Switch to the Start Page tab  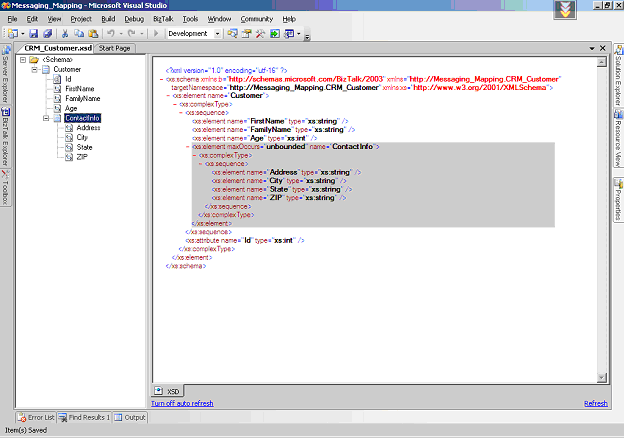pos(115,48)
